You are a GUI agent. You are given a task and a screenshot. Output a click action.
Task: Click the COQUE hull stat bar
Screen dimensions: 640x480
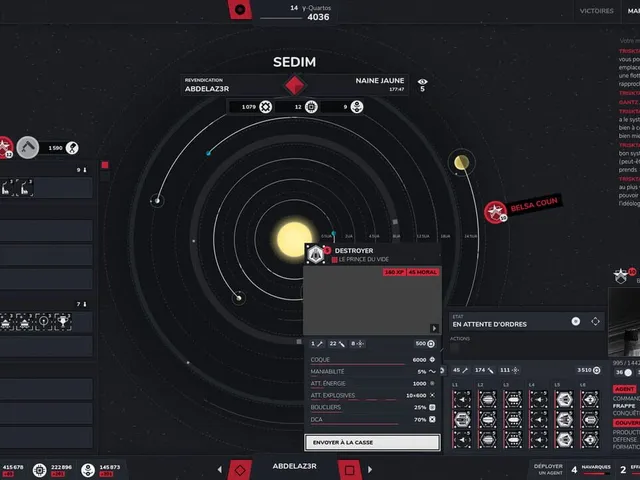[372, 360]
